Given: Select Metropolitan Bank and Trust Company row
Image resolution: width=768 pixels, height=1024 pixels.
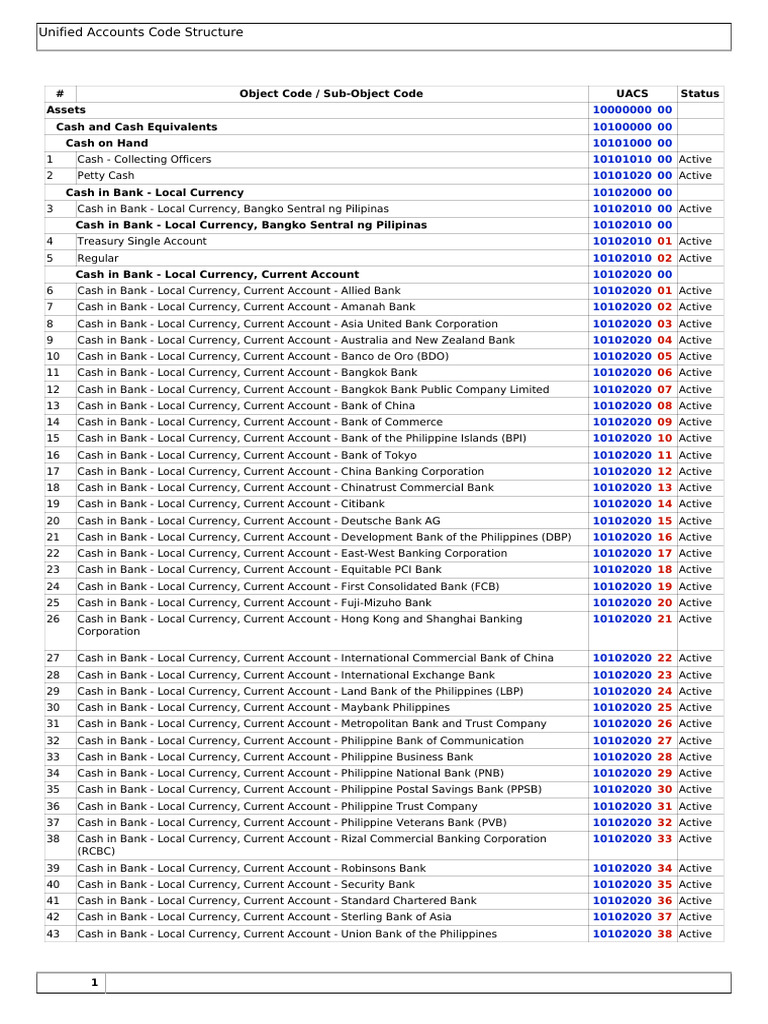Looking at the screenshot, I should click(x=384, y=724).
